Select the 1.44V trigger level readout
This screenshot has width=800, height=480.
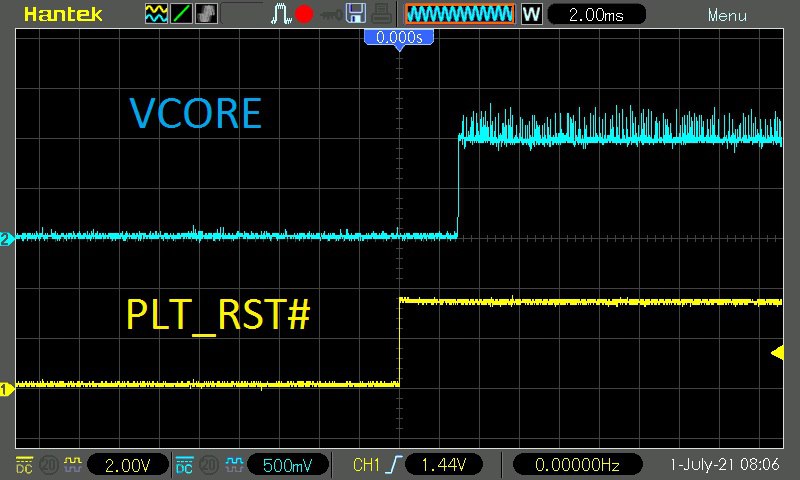[x=443, y=465]
